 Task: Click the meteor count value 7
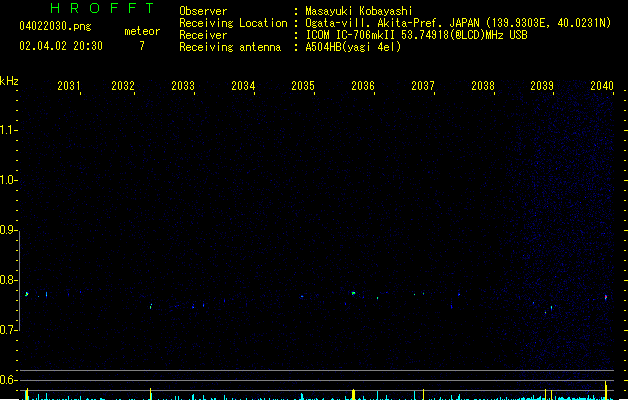point(142,46)
